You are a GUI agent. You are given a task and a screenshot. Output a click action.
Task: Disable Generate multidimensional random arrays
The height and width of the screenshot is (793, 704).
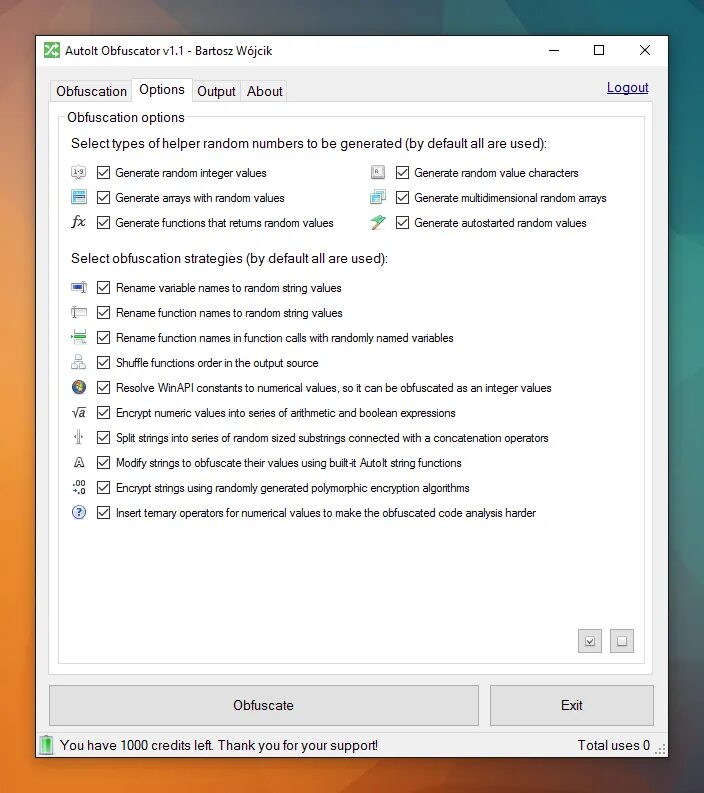(402, 197)
